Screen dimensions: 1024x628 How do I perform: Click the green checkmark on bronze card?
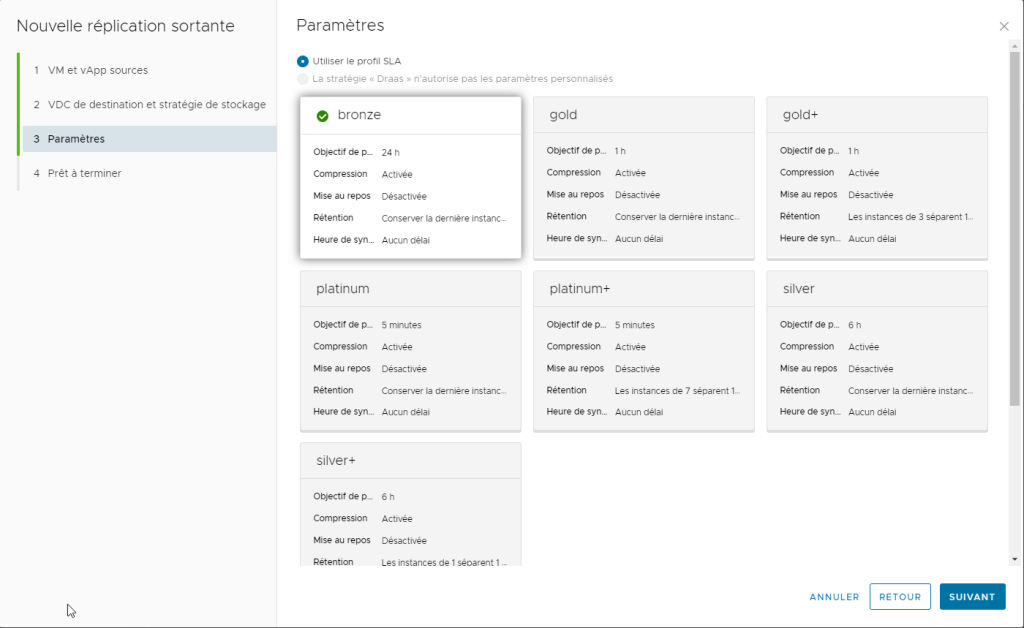pos(322,116)
